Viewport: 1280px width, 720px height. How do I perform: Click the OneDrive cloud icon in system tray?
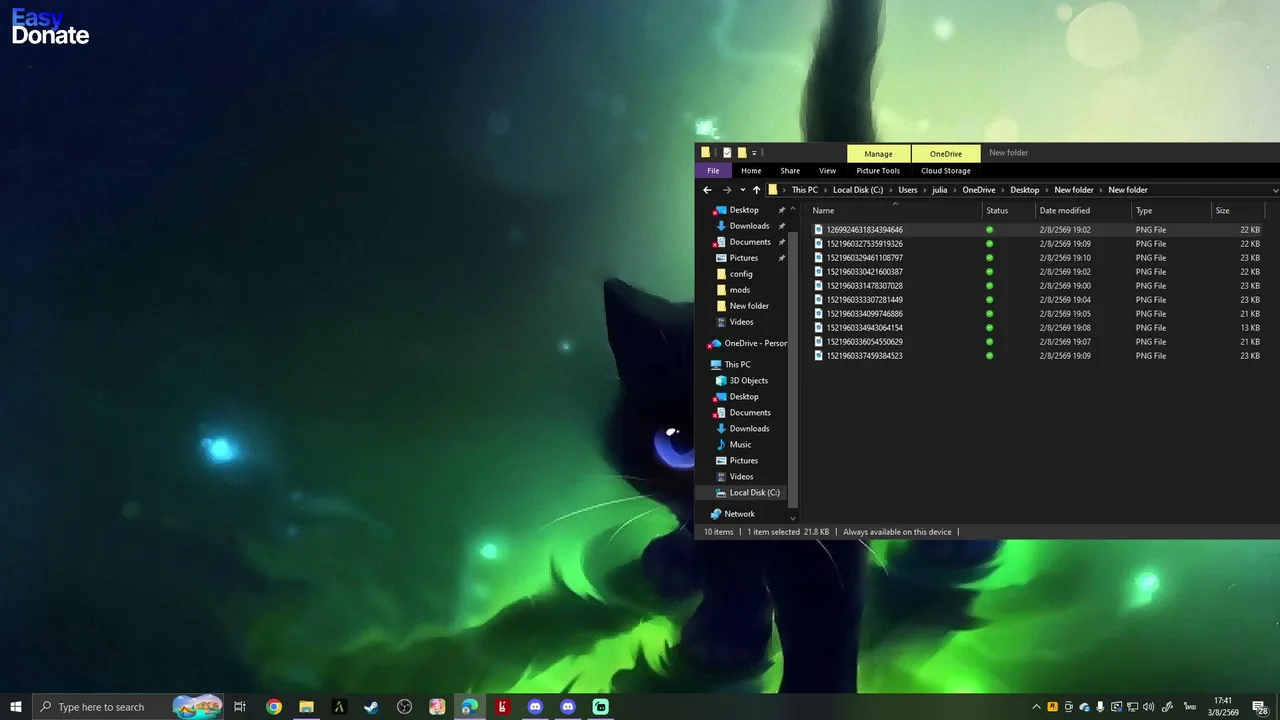coord(1085,707)
